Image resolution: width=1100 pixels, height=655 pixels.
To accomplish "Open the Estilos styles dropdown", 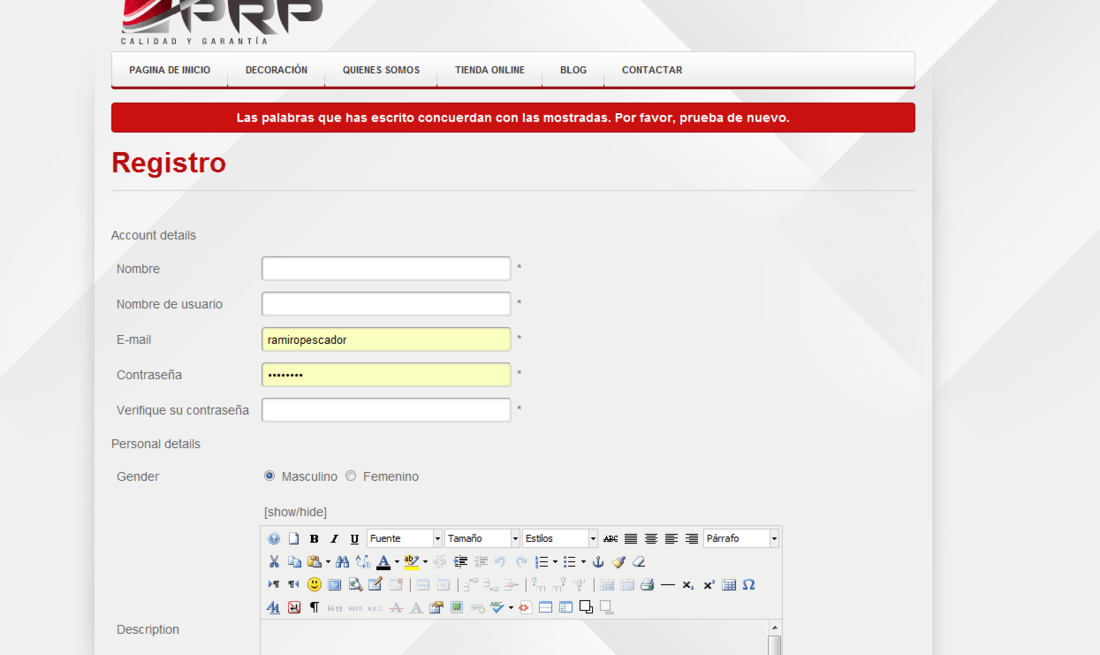I will tap(560, 539).
